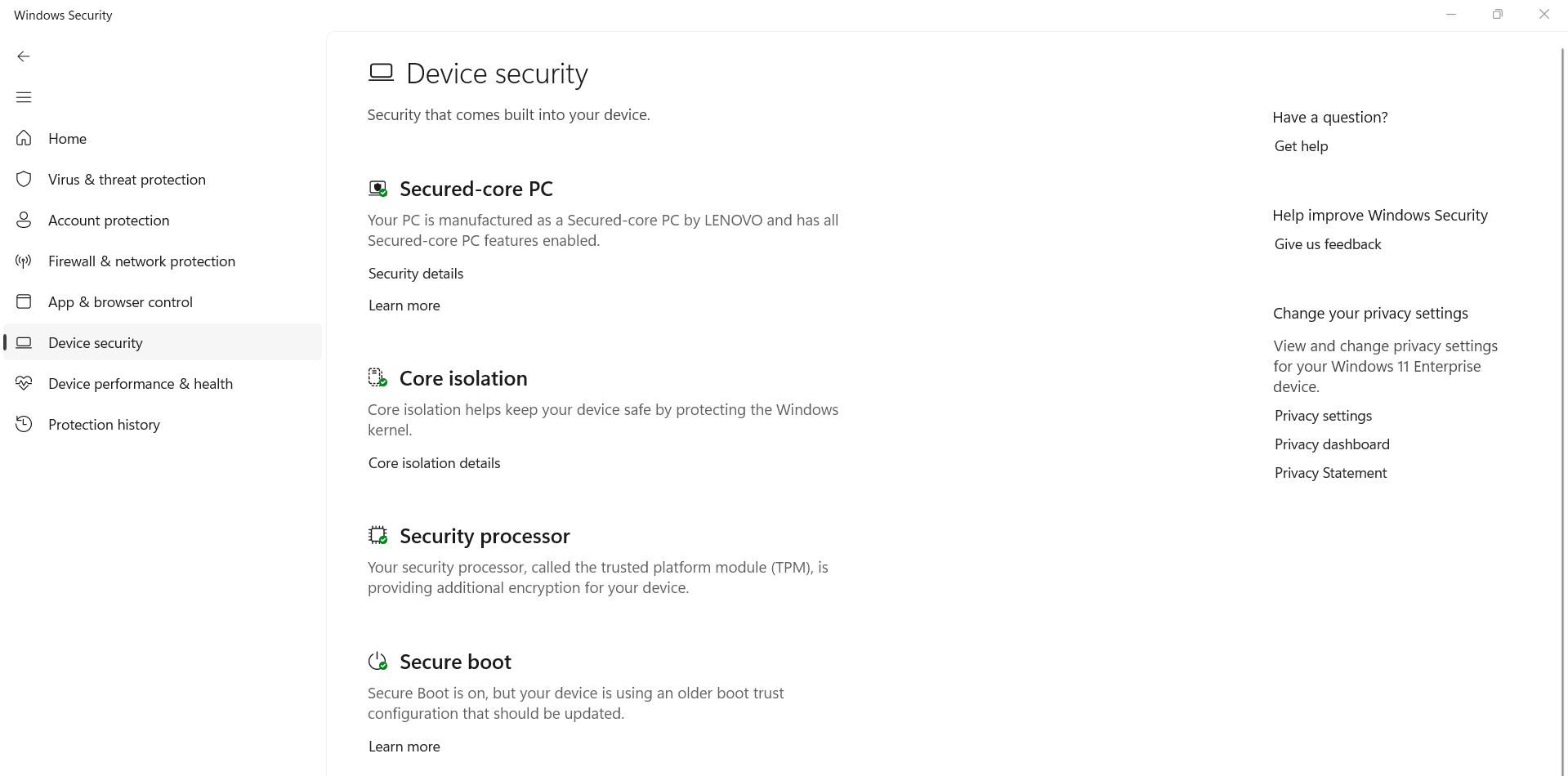Click the vertical scrollbar on the right edge

click(1562, 327)
